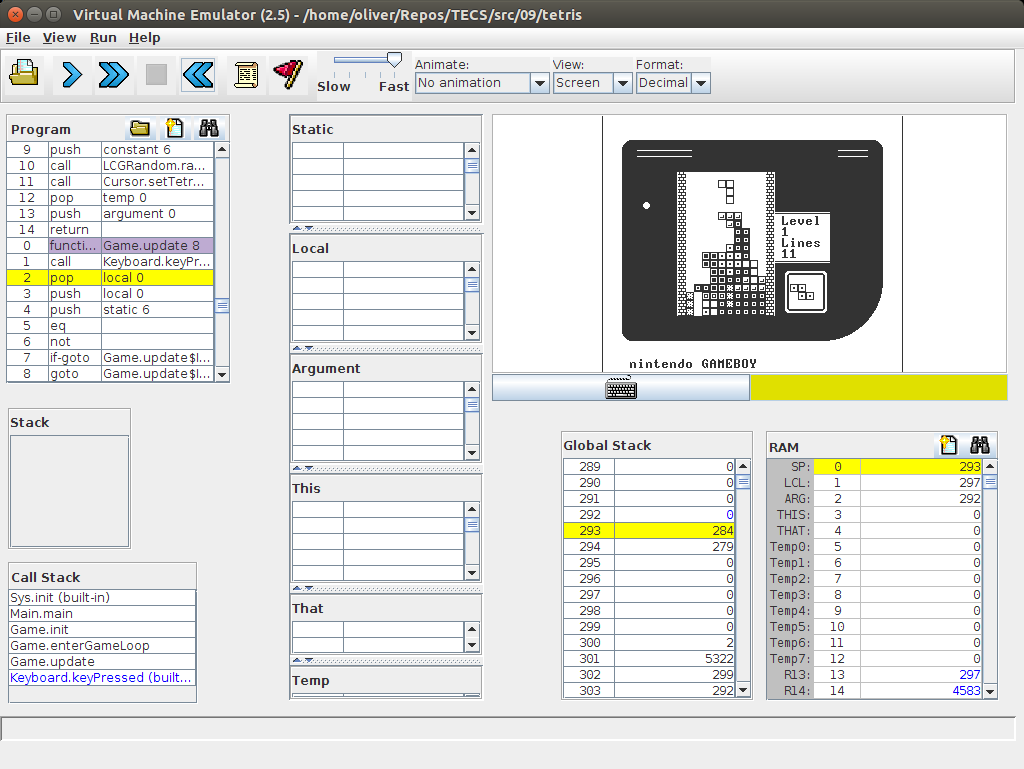Open the Run menu
This screenshot has height=769, width=1024.
[103, 38]
